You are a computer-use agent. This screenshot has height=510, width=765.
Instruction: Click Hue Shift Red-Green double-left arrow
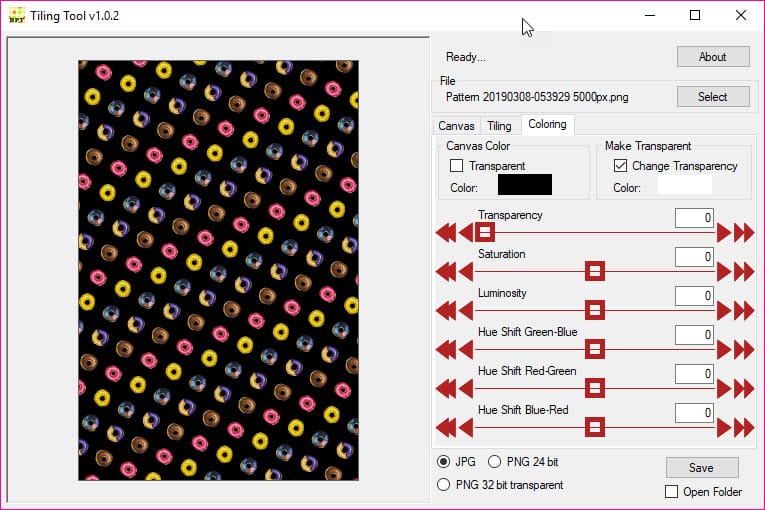446,389
